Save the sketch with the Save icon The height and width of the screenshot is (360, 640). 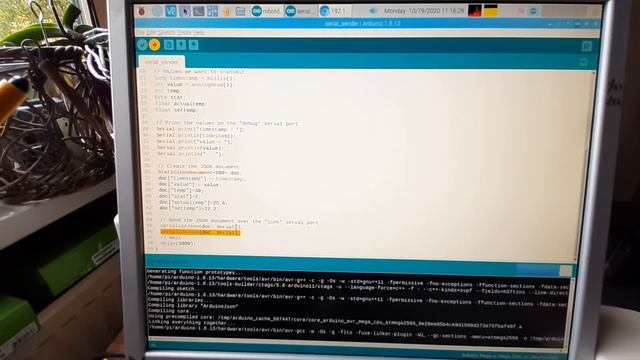click(x=194, y=45)
